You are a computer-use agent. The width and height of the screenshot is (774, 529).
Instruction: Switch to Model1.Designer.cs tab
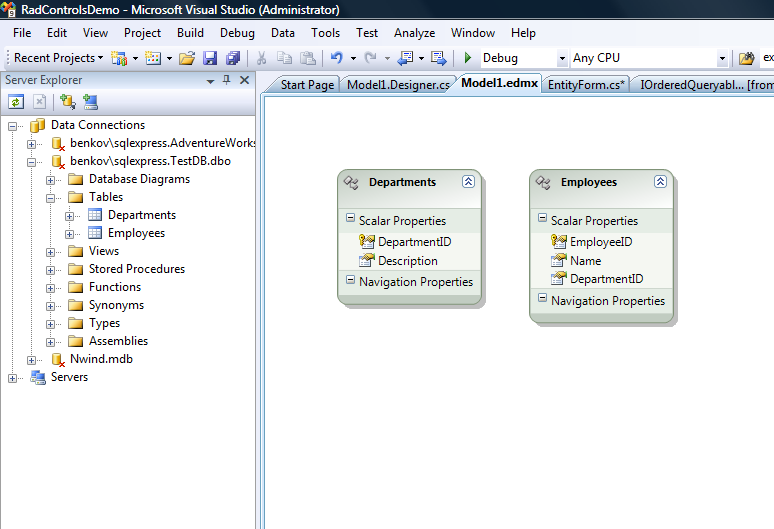pyautogui.click(x=398, y=85)
